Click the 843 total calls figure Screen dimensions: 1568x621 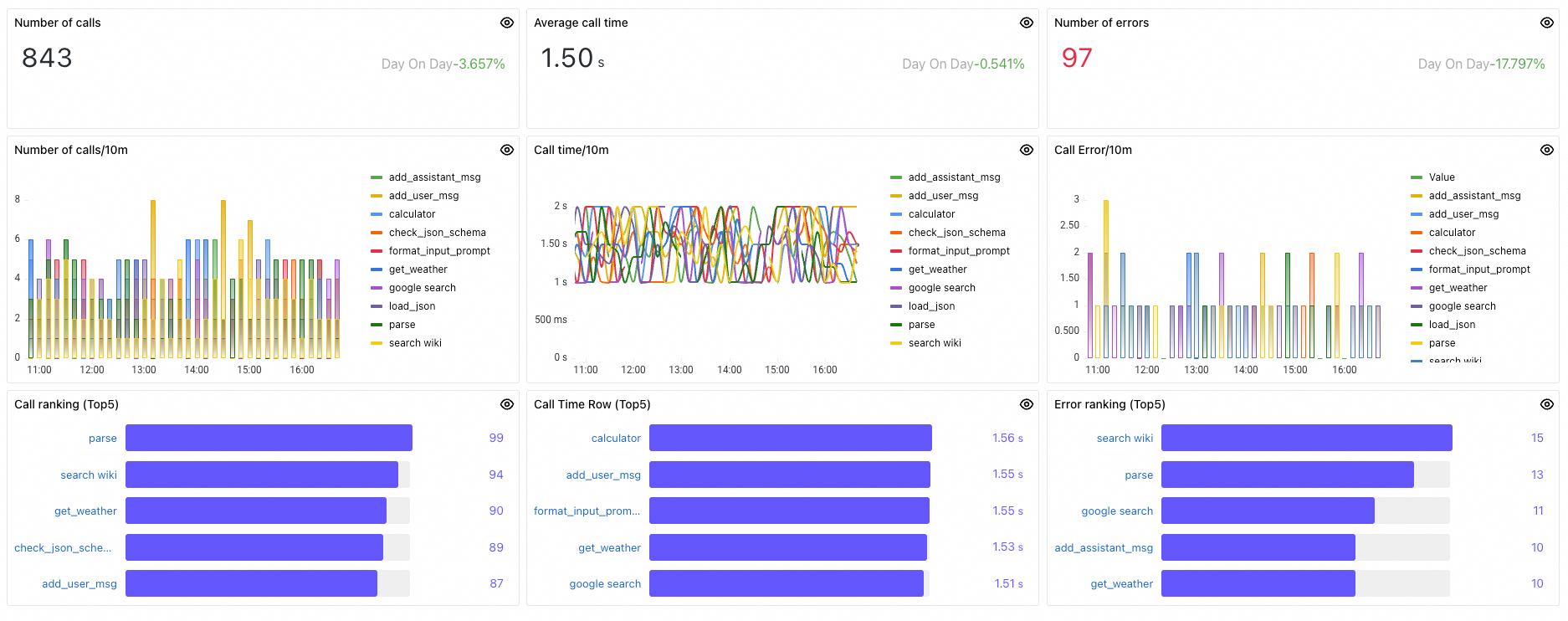(x=47, y=58)
